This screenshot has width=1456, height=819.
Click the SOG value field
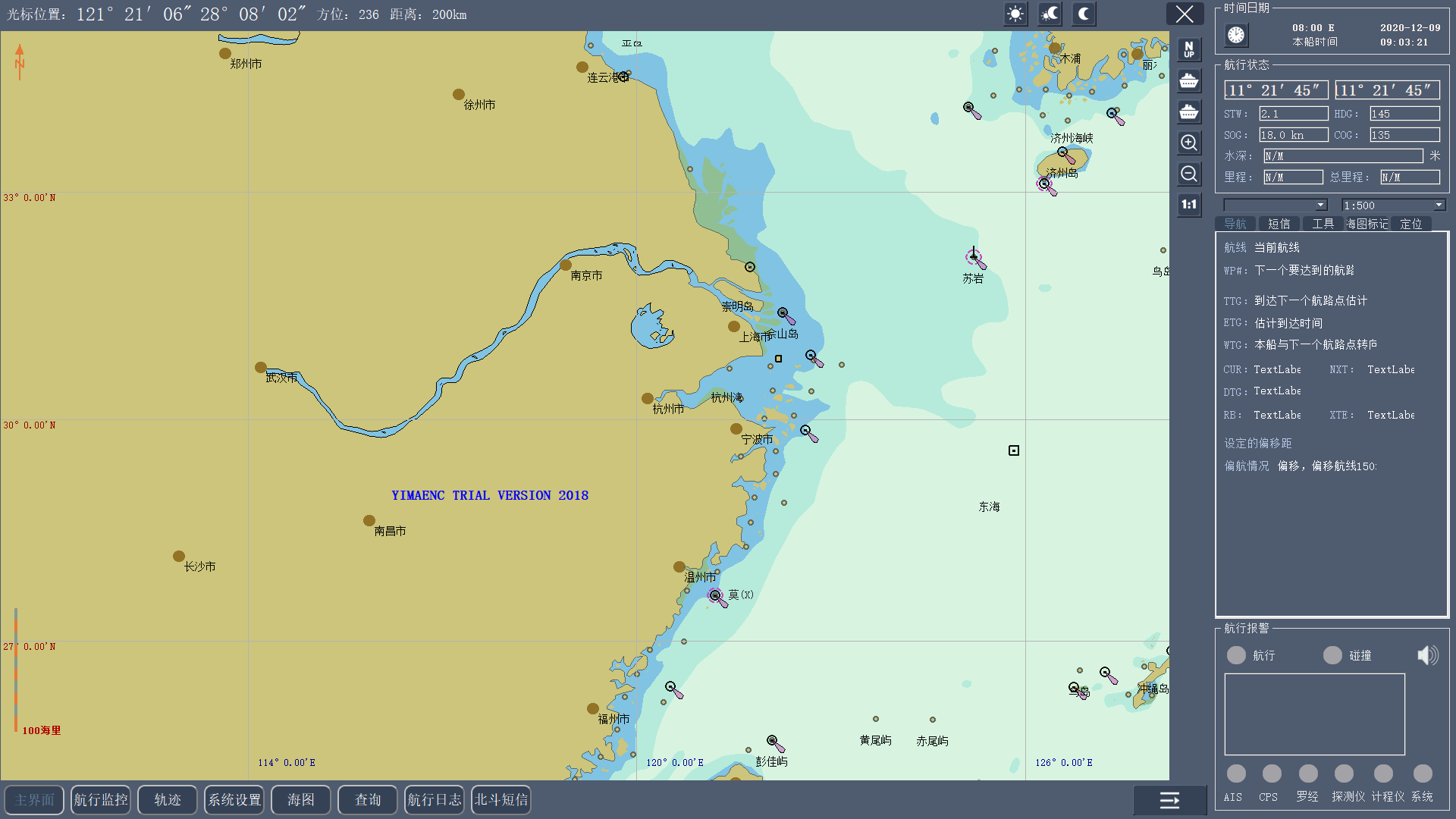pos(1294,135)
